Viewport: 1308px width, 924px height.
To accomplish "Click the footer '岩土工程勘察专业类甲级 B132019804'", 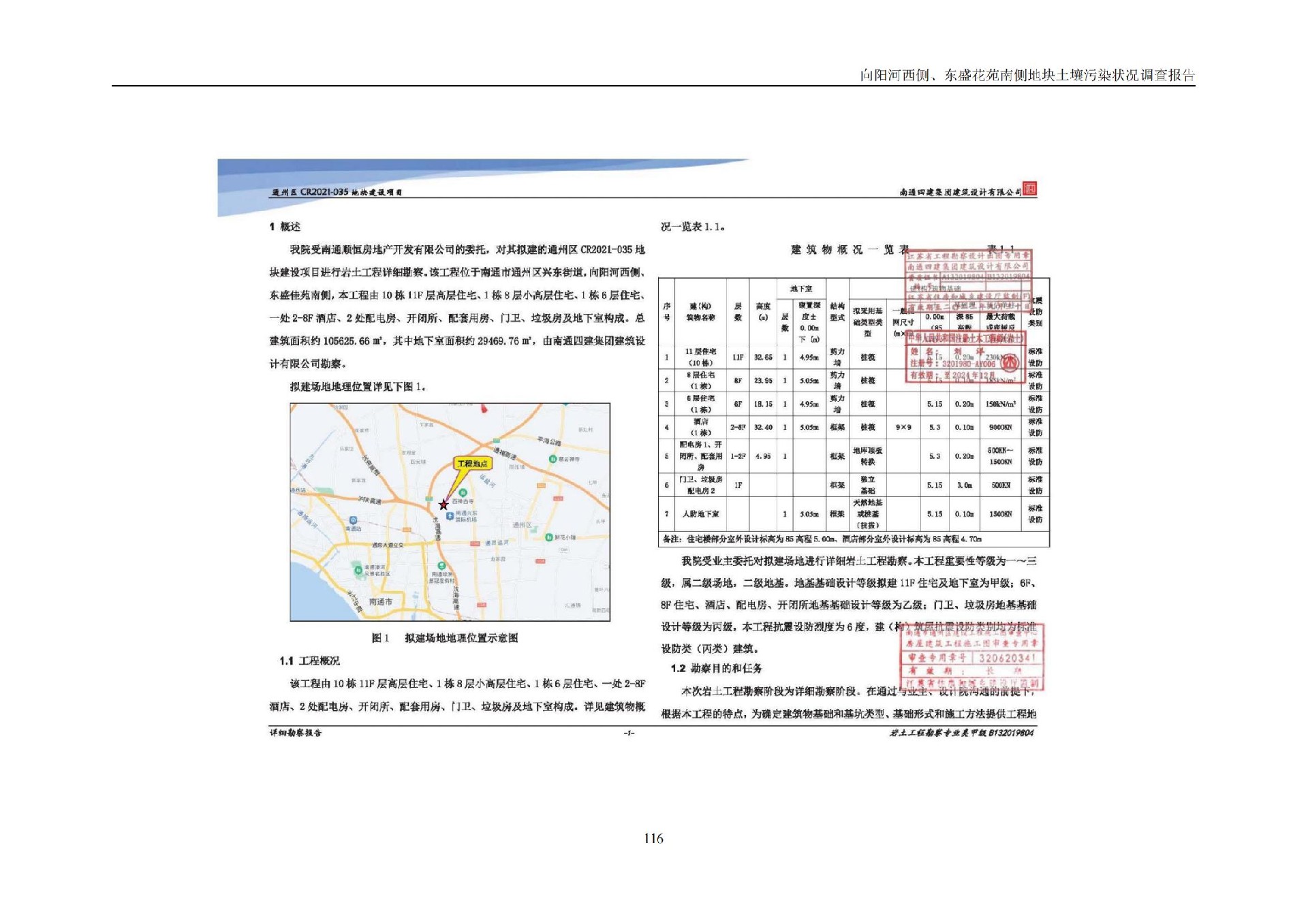I will coord(962,733).
